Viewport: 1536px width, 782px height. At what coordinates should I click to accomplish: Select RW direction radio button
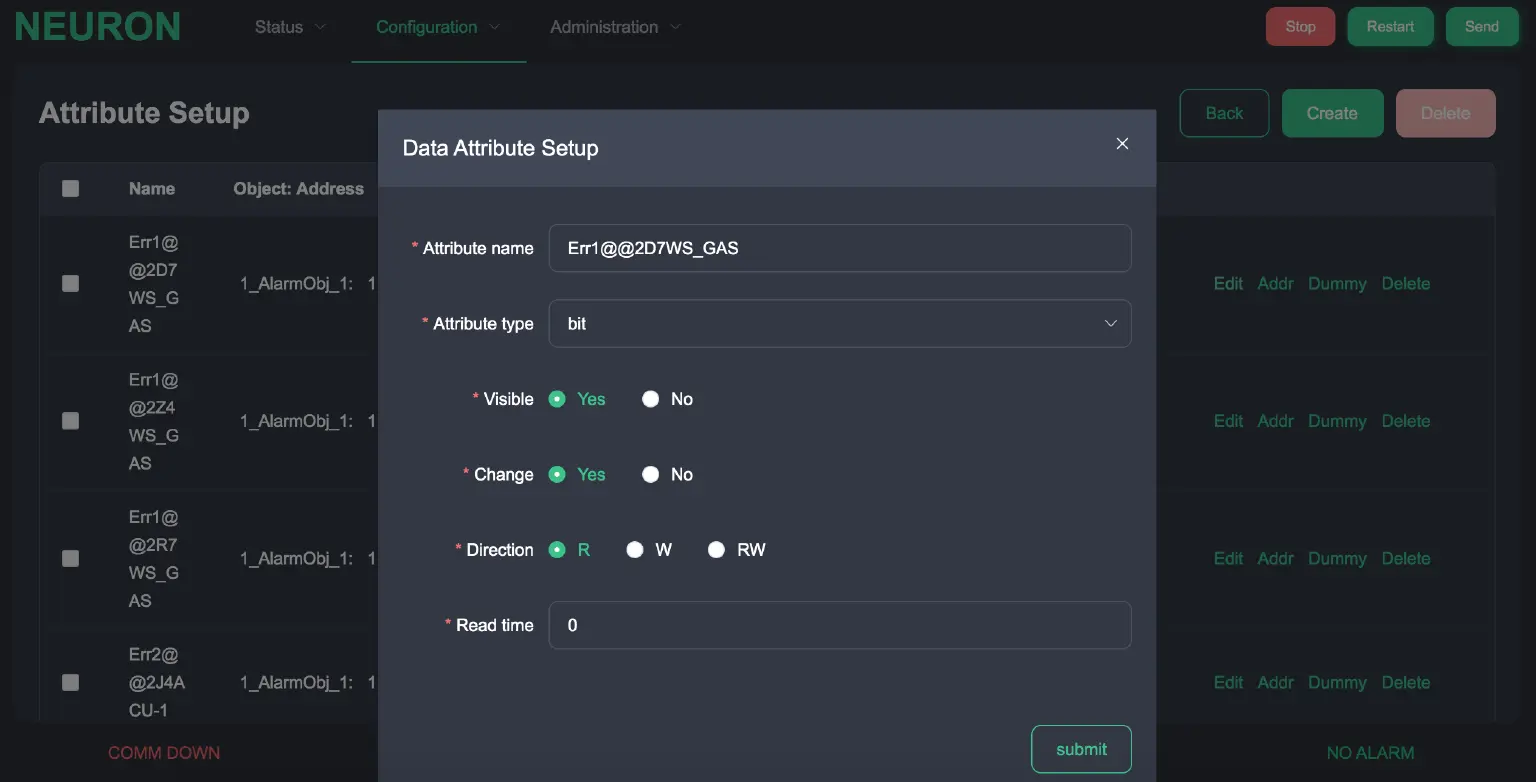coord(716,550)
